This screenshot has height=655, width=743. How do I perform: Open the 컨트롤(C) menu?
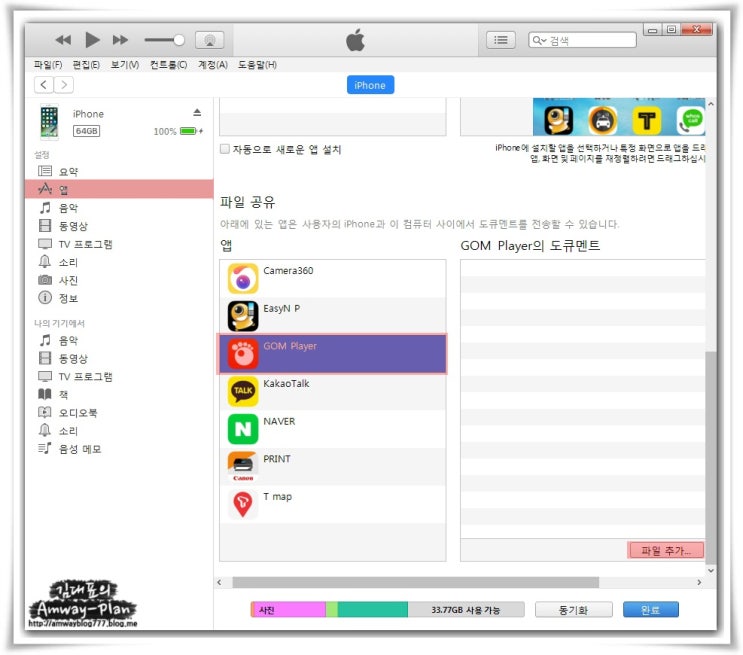168,65
